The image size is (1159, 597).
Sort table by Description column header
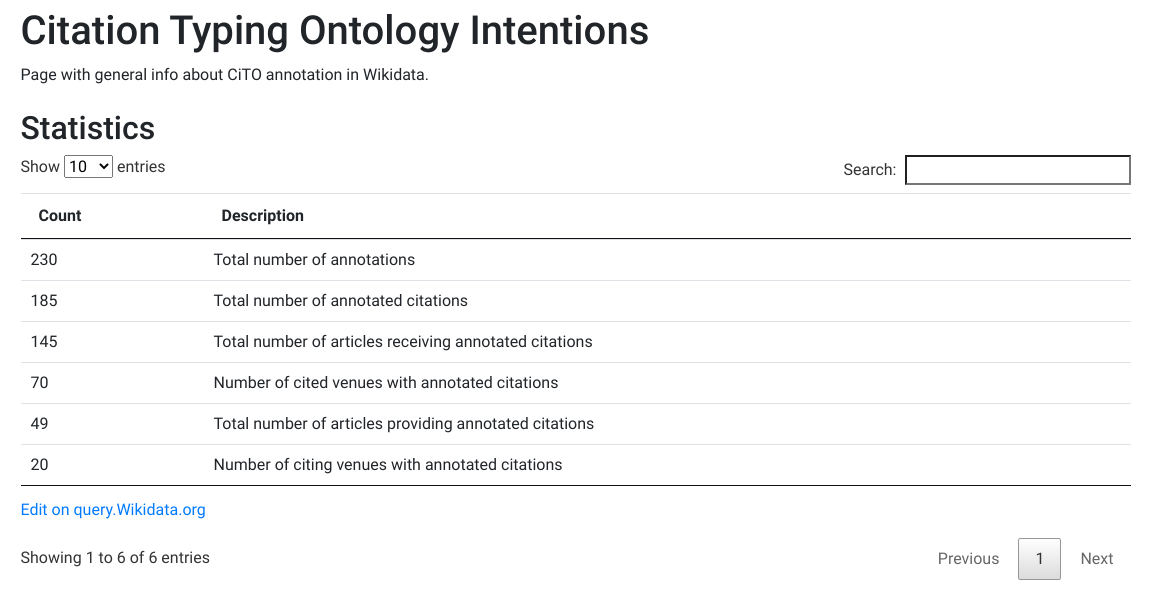pyautogui.click(x=262, y=216)
